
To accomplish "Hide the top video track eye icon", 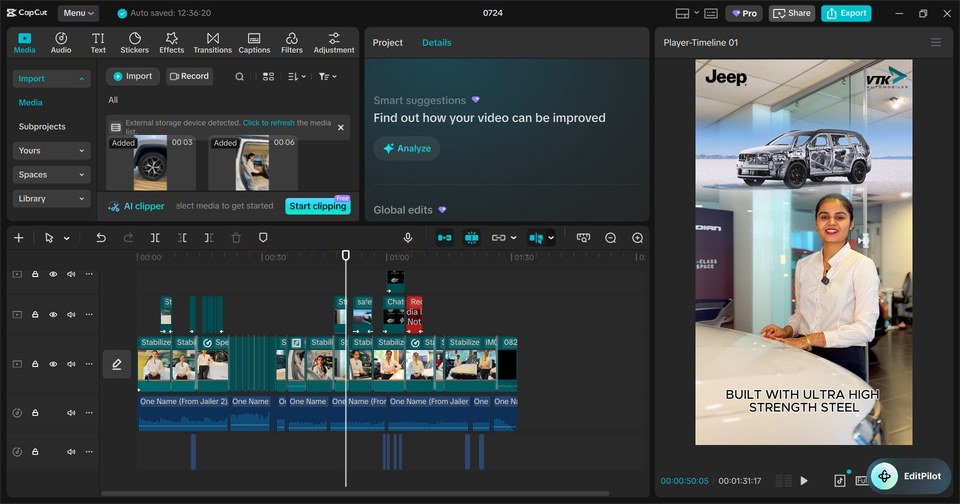I will click(x=53, y=274).
